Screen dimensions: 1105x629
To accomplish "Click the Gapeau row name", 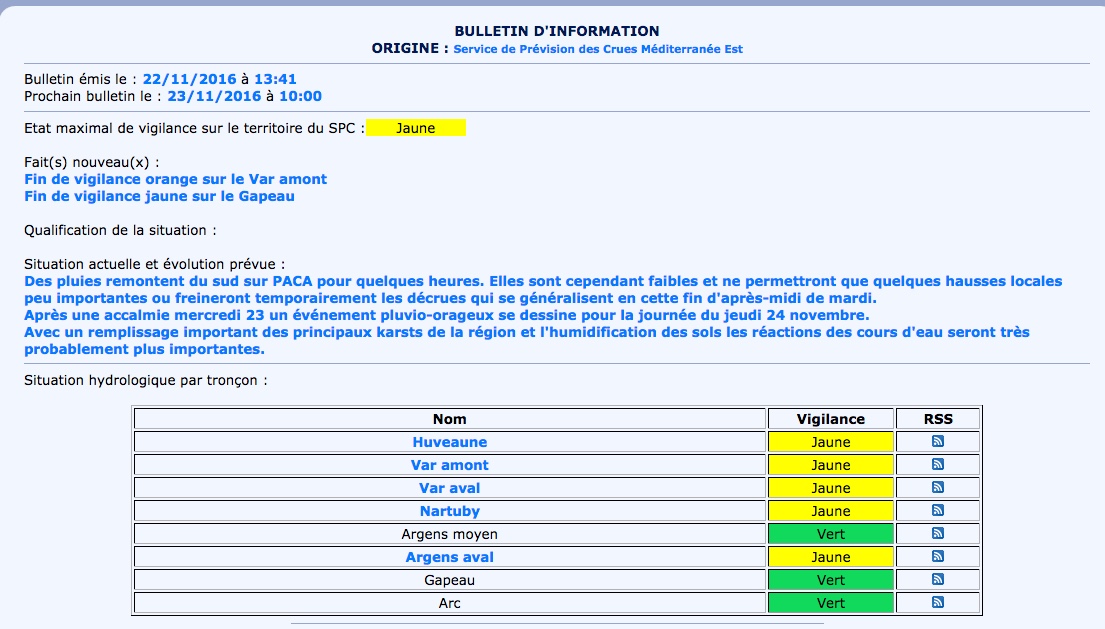I will (450, 580).
